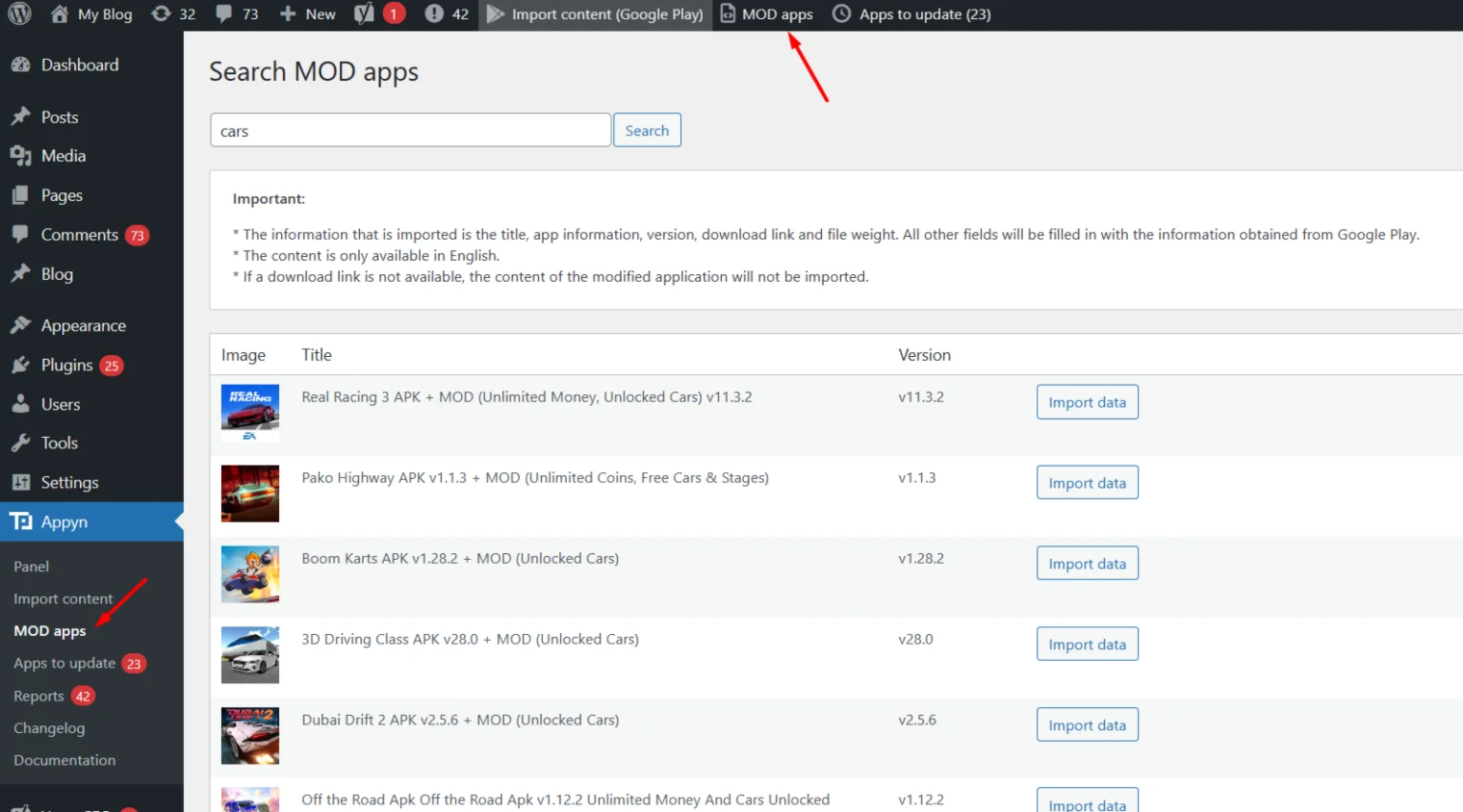
Task: Import data for Boom Karts
Action: pyautogui.click(x=1087, y=564)
